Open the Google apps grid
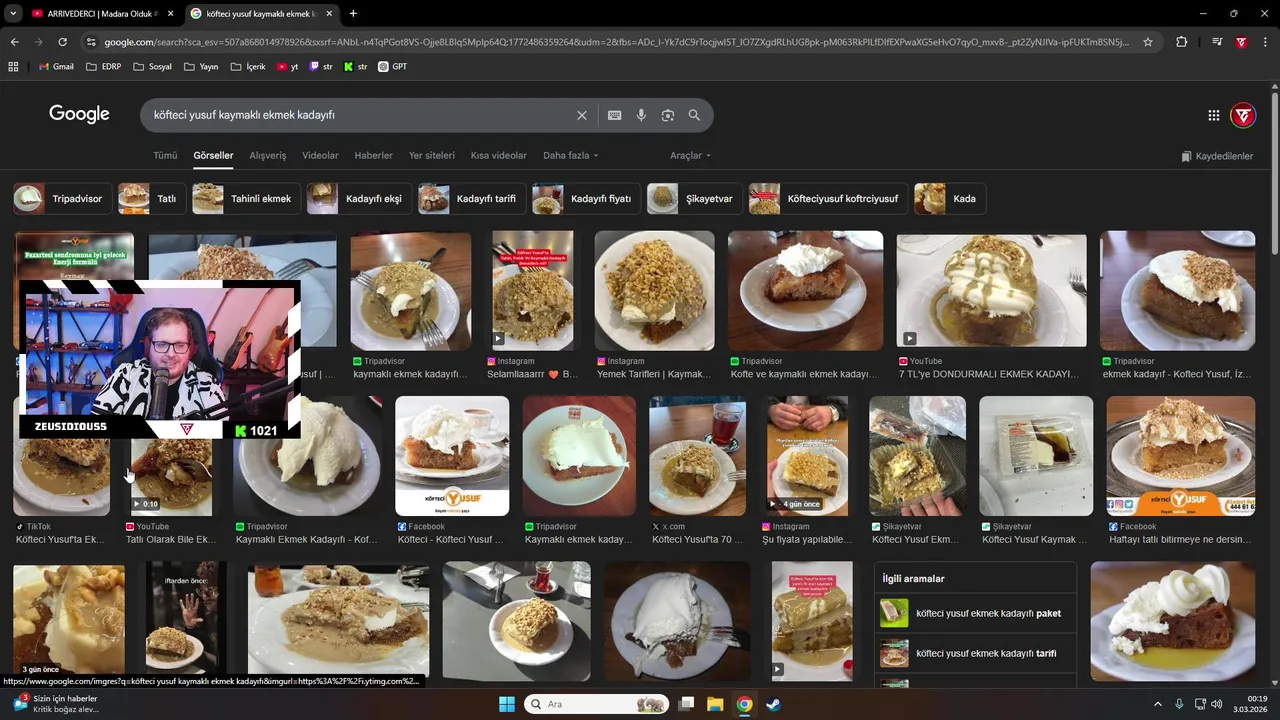Image resolution: width=1280 pixels, height=720 pixels. pyautogui.click(x=1214, y=115)
